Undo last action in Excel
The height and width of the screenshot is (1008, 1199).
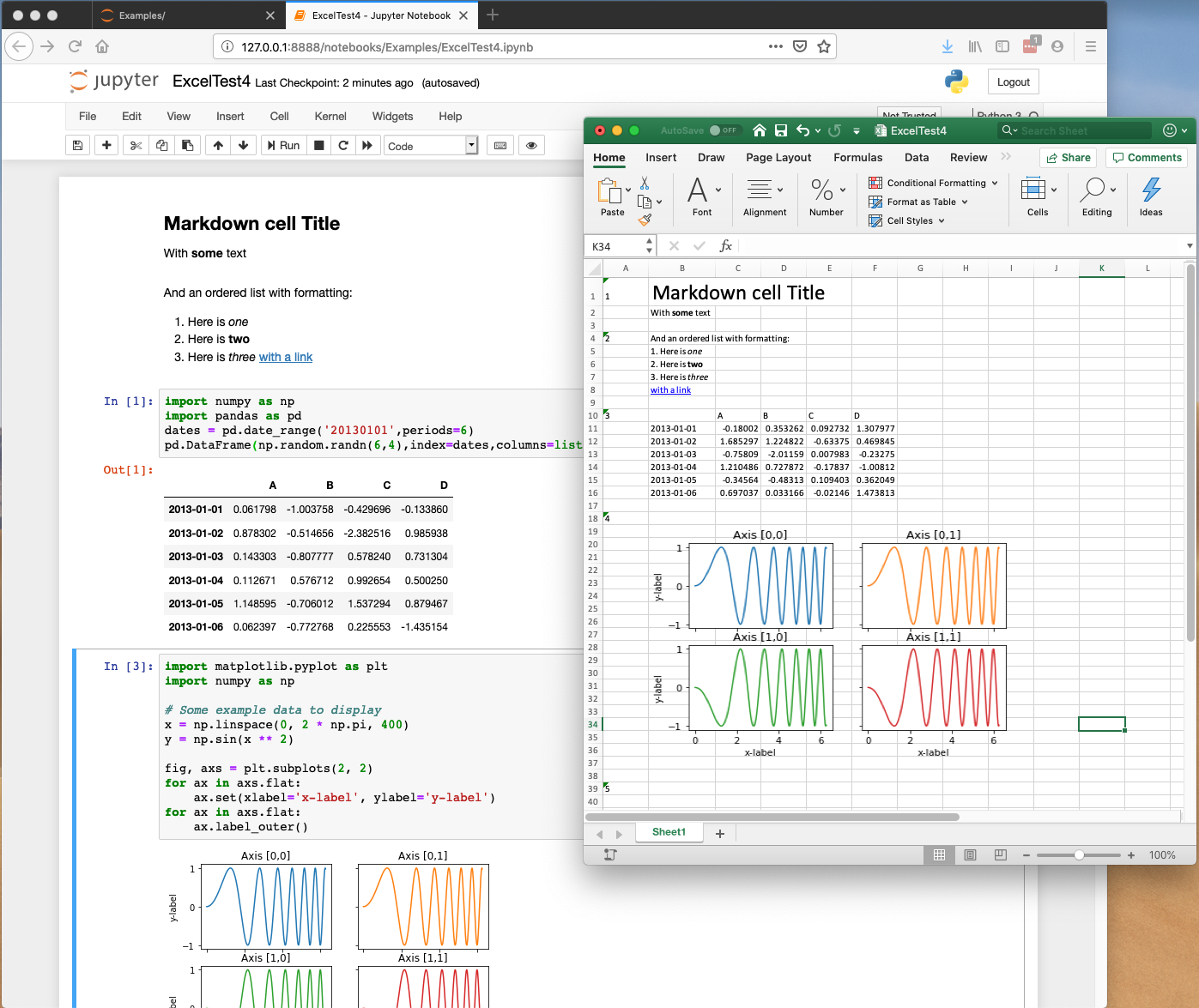point(802,130)
